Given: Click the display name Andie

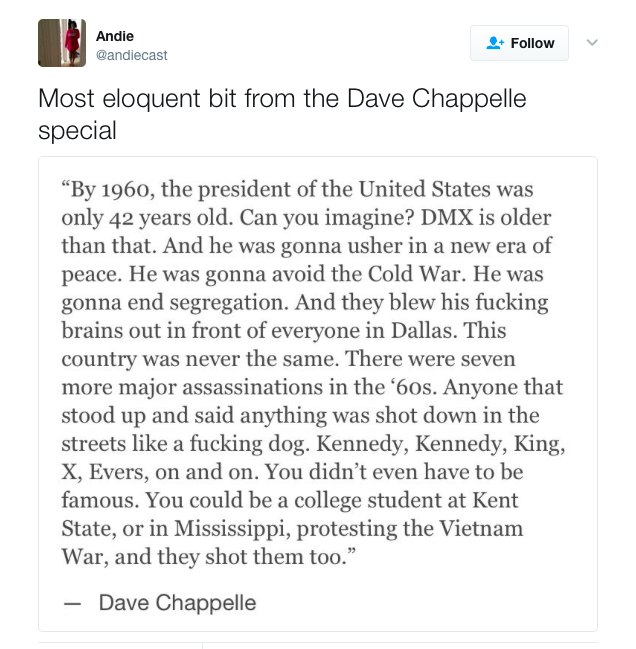Looking at the screenshot, I should 114,35.
